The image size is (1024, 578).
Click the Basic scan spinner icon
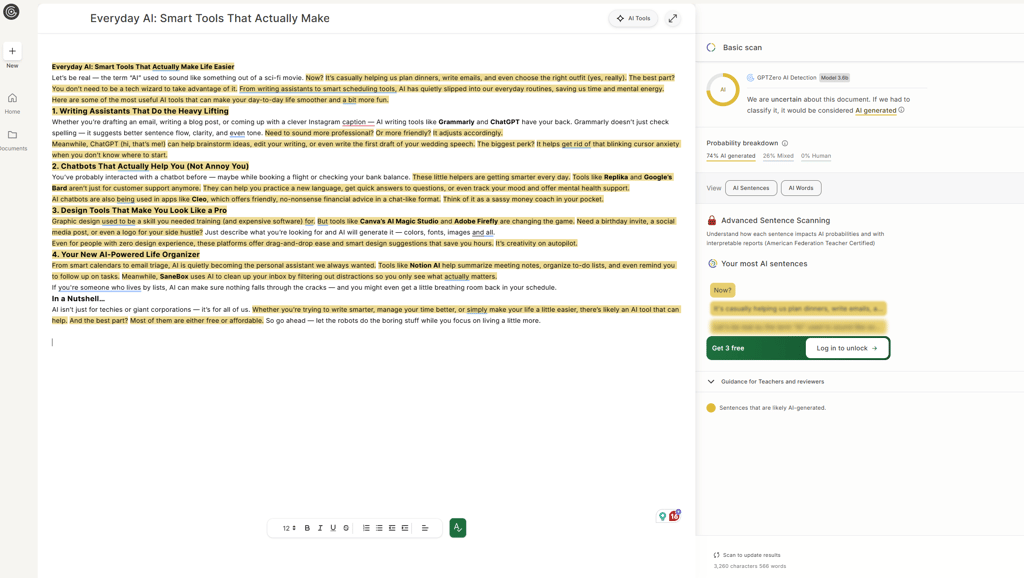point(711,48)
